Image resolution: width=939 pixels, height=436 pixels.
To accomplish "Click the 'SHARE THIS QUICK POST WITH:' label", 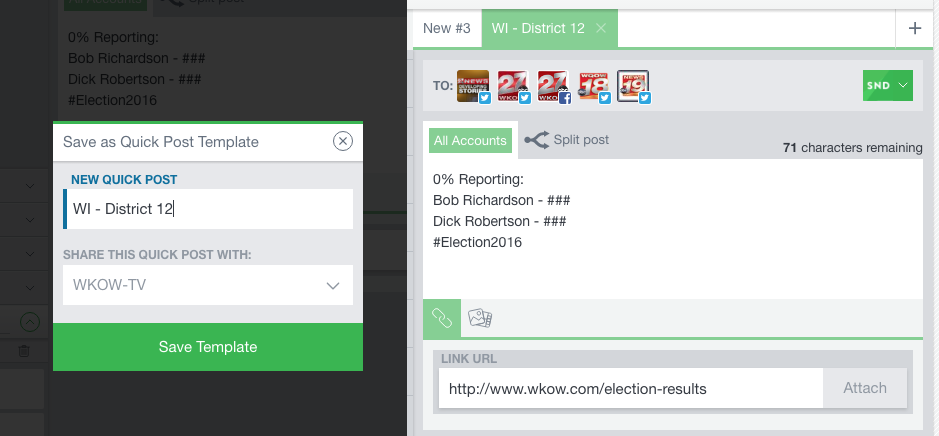I will (x=157, y=255).
